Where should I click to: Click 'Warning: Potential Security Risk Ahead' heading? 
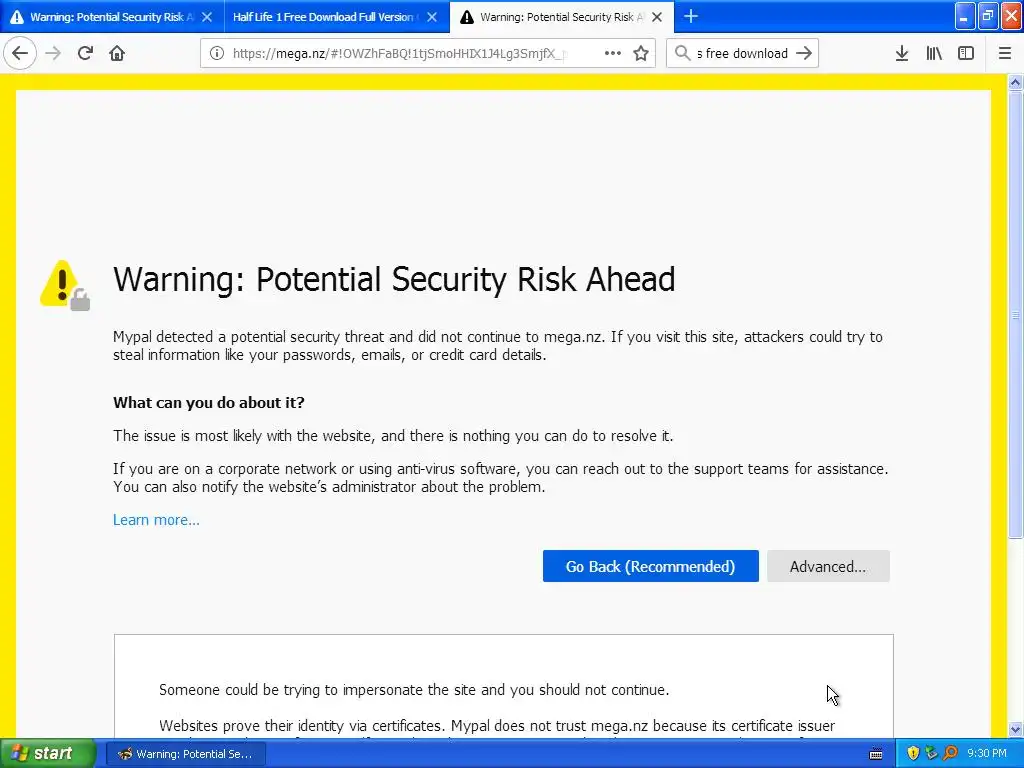point(394,280)
